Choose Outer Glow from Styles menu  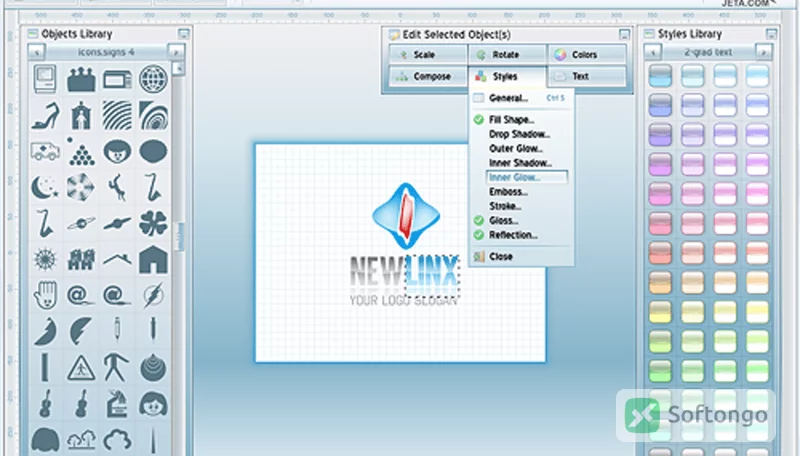(516, 148)
